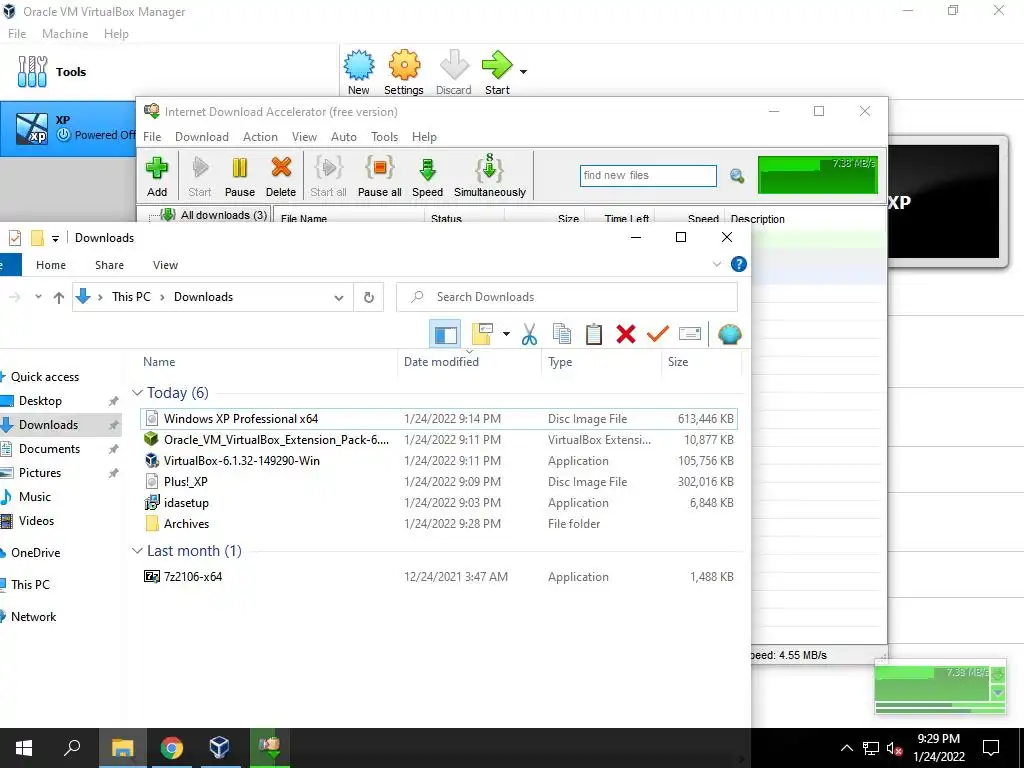Collapse the Last month (1) group

click(137, 551)
